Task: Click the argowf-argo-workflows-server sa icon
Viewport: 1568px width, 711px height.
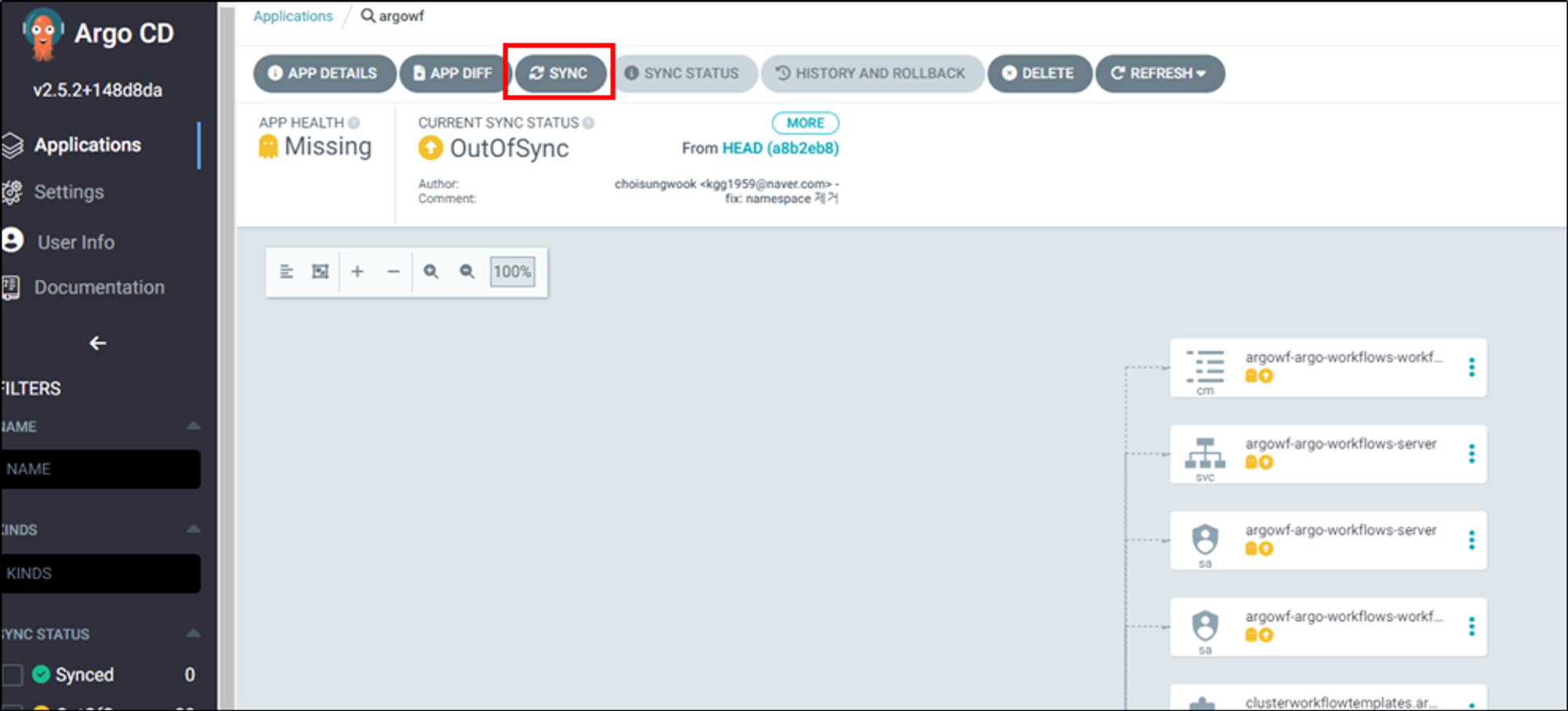Action: point(1205,539)
